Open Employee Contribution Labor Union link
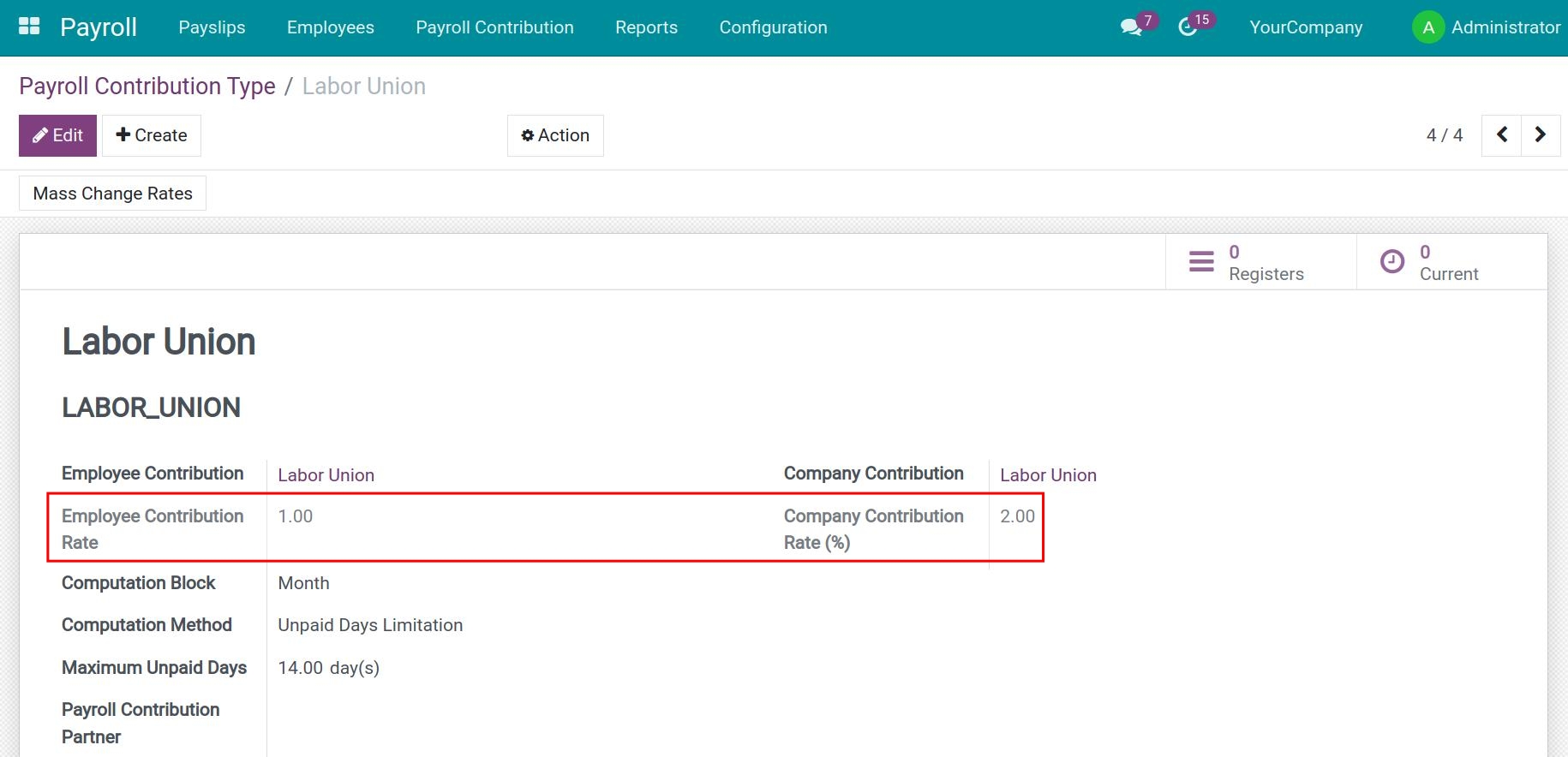The width and height of the screenshot is (1568, 757). click(x=326, y=475)
